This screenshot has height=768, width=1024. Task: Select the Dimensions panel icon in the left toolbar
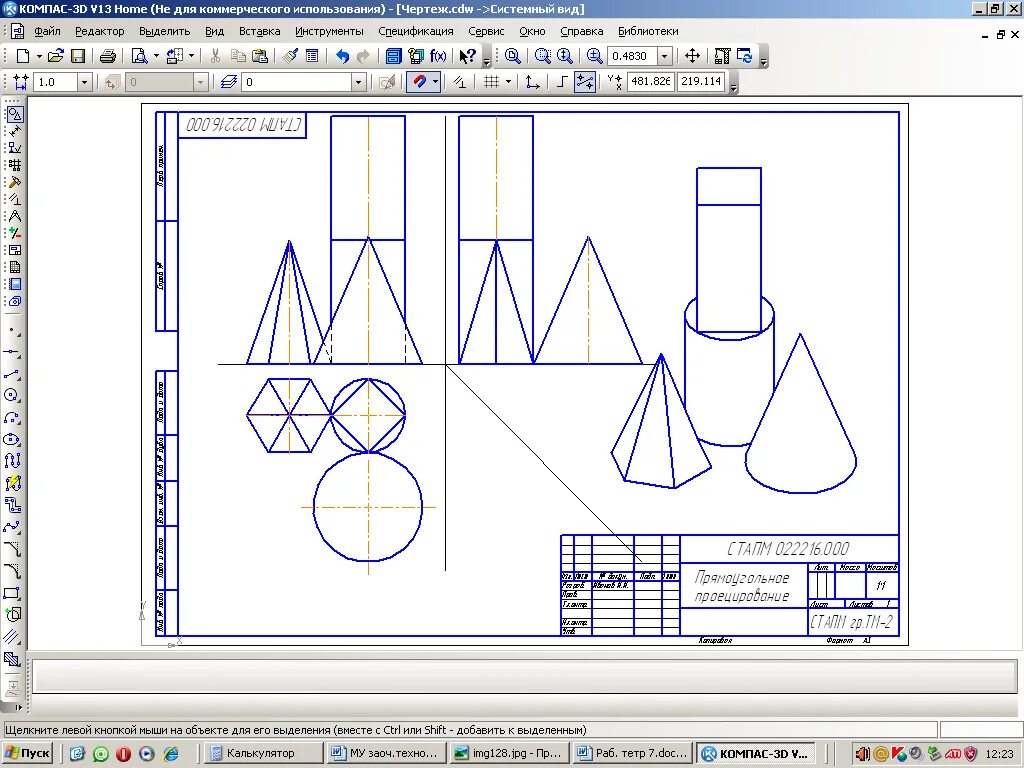point(14,131)
